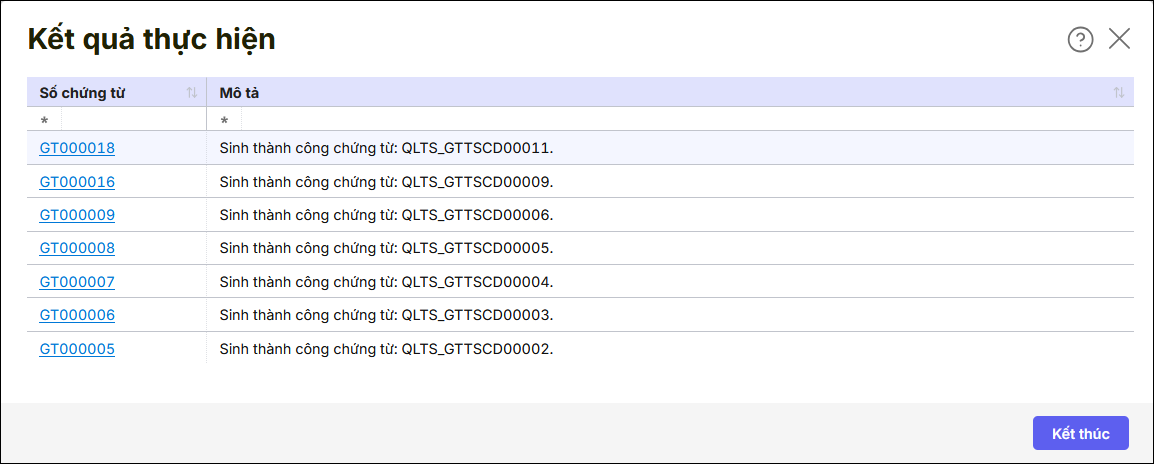Click the help question mark icon

[1080, 39]
